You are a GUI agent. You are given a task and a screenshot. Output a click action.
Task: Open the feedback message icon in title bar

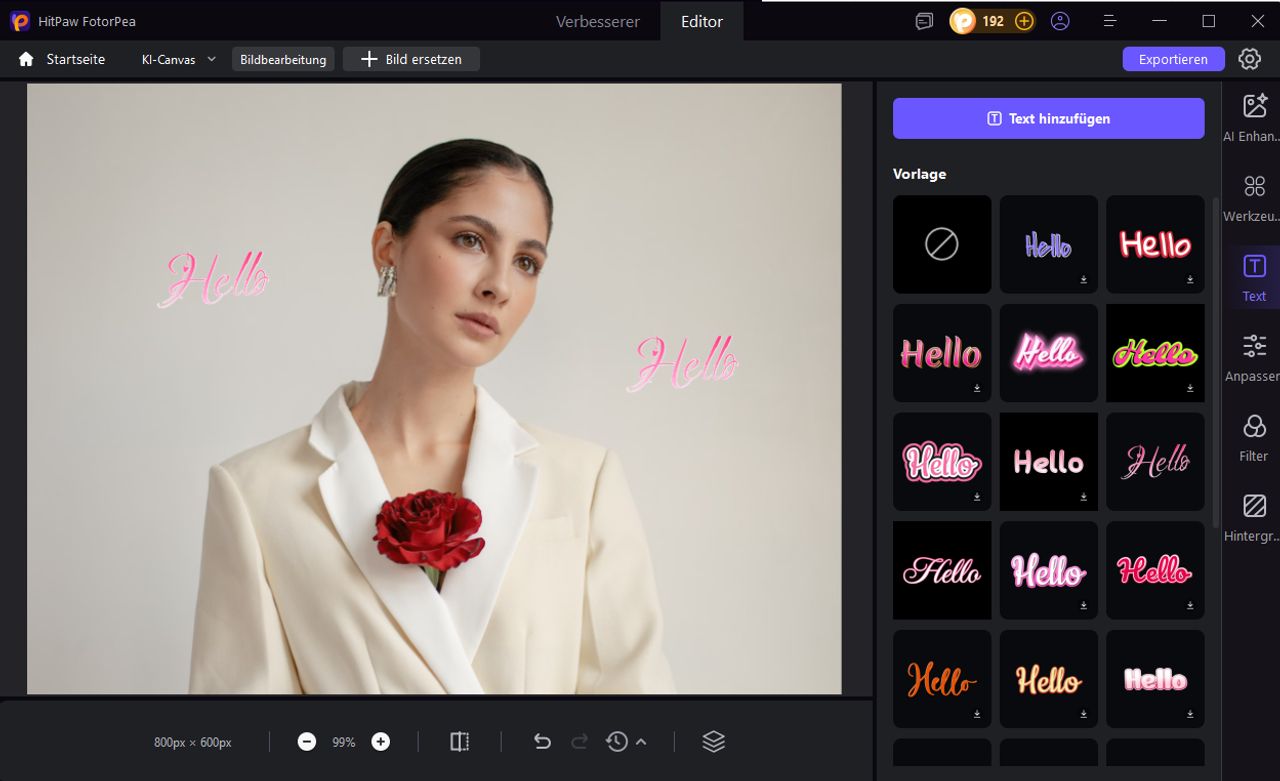pos(924,21)
